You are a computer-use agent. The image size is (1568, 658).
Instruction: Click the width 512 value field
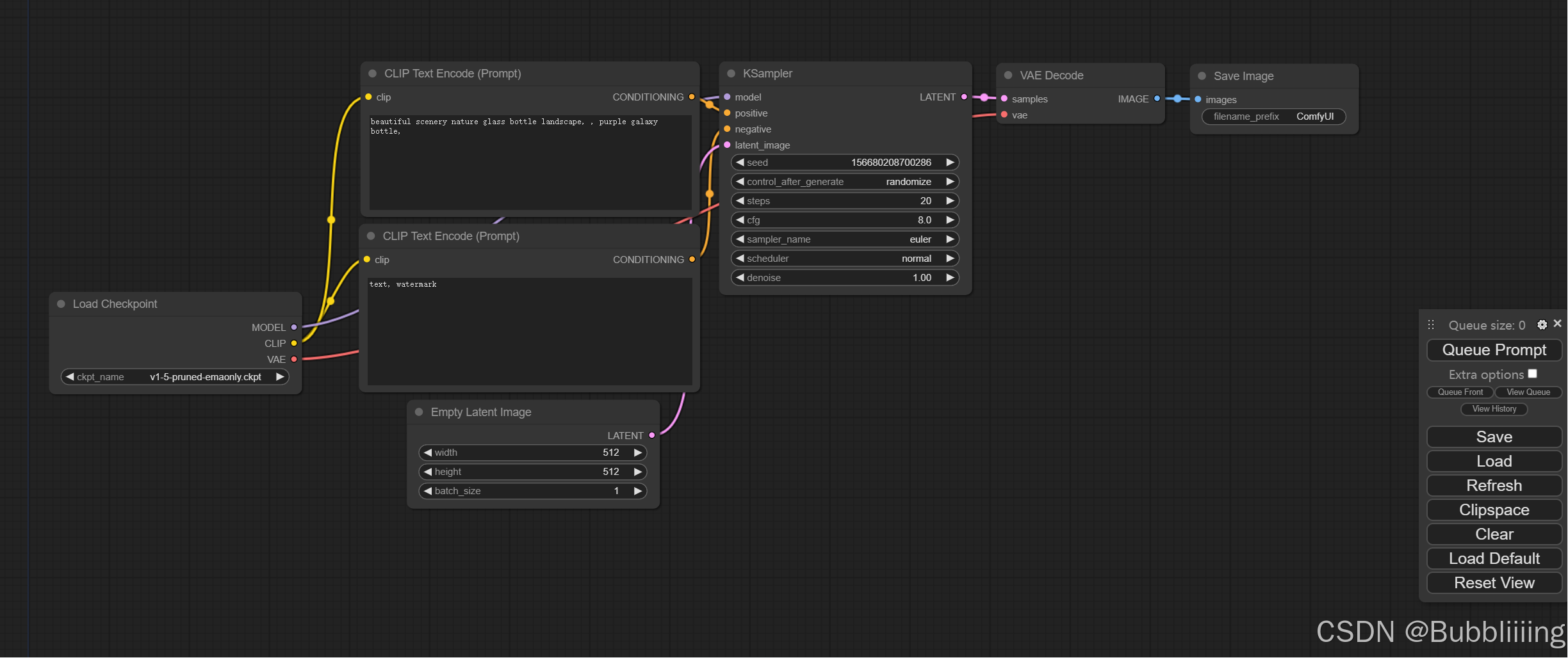pos(533,453)
